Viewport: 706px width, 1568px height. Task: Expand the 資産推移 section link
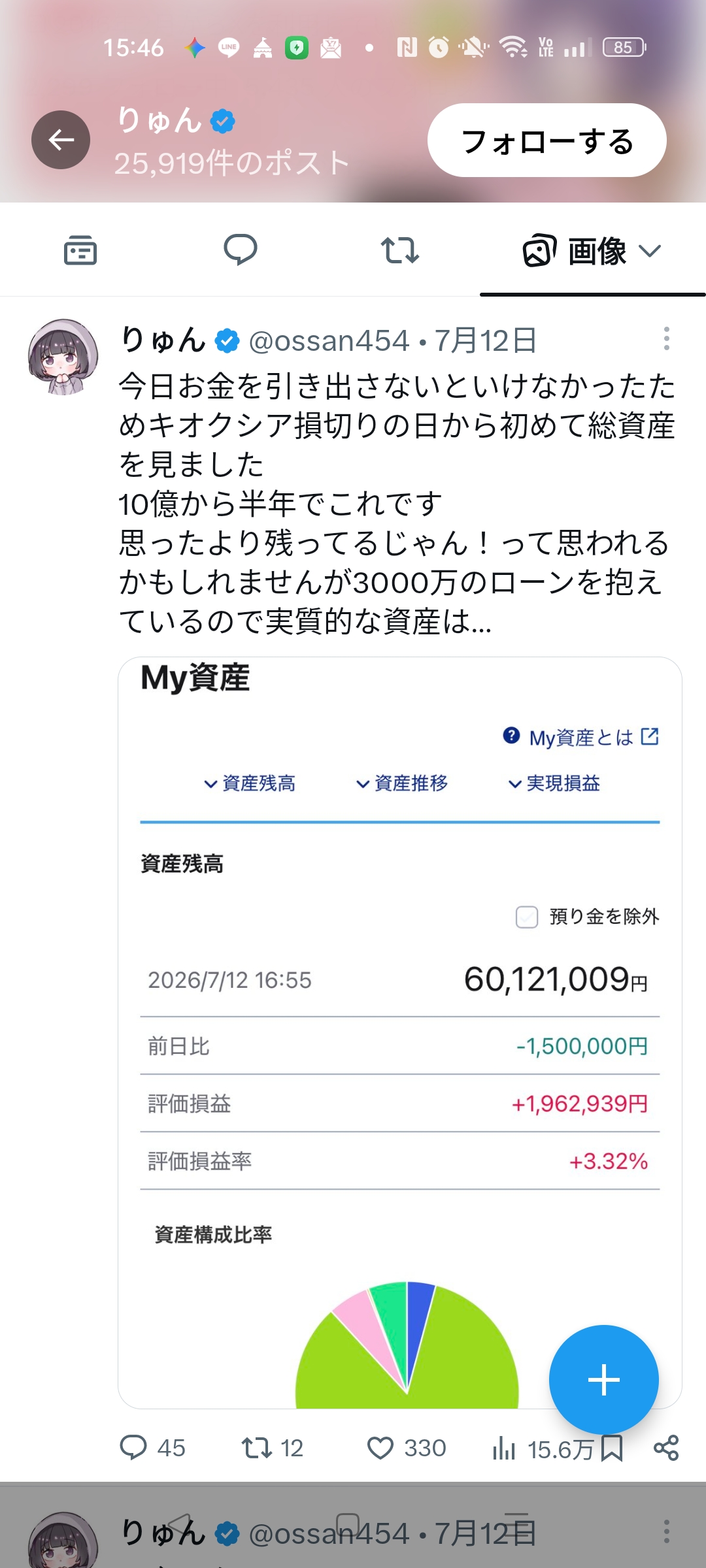[402, 783]
